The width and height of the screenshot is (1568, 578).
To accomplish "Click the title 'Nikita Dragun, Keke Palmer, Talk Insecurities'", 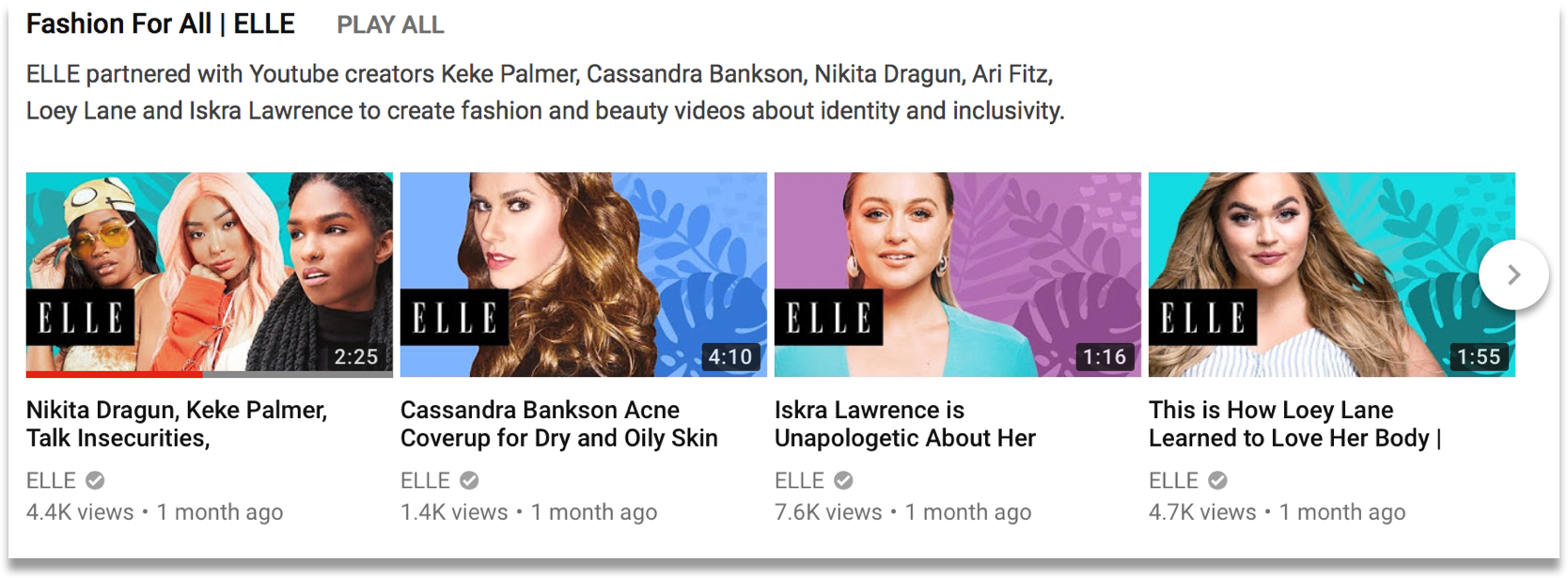I will click(x=177, y=424).
